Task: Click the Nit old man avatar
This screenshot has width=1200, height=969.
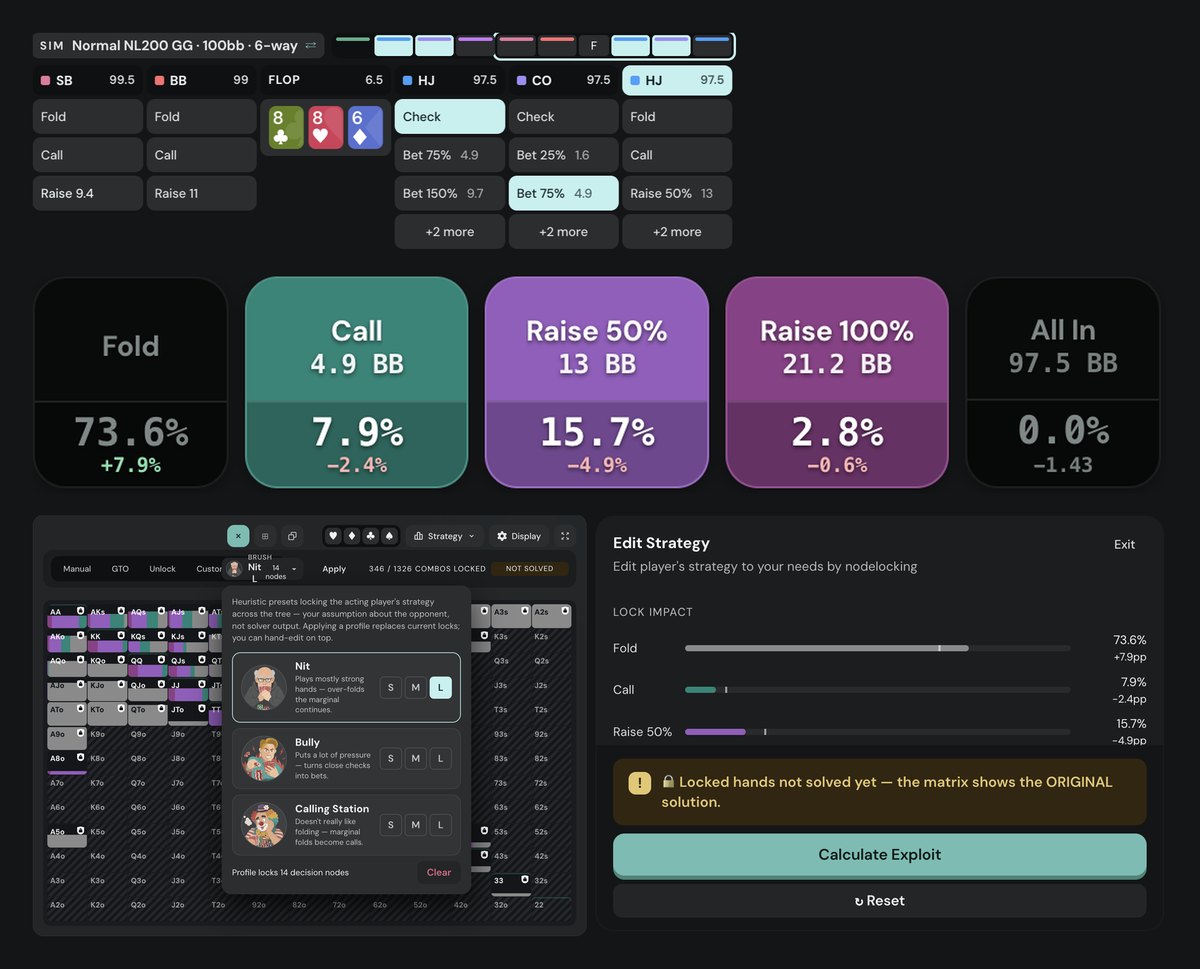Action: pos(264,687)
